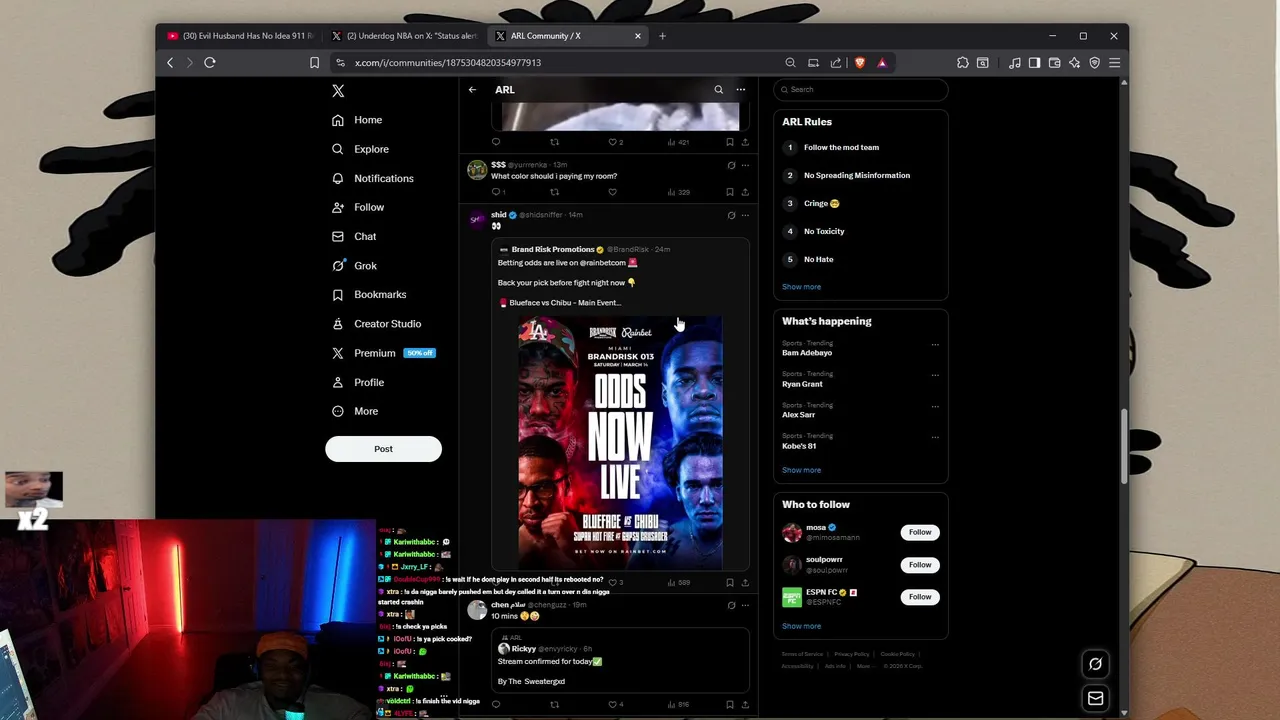Open the Alex Sarr trending topic
Image resolution: width=1280 pixels, height=720 pixels.
pos(860,410)
